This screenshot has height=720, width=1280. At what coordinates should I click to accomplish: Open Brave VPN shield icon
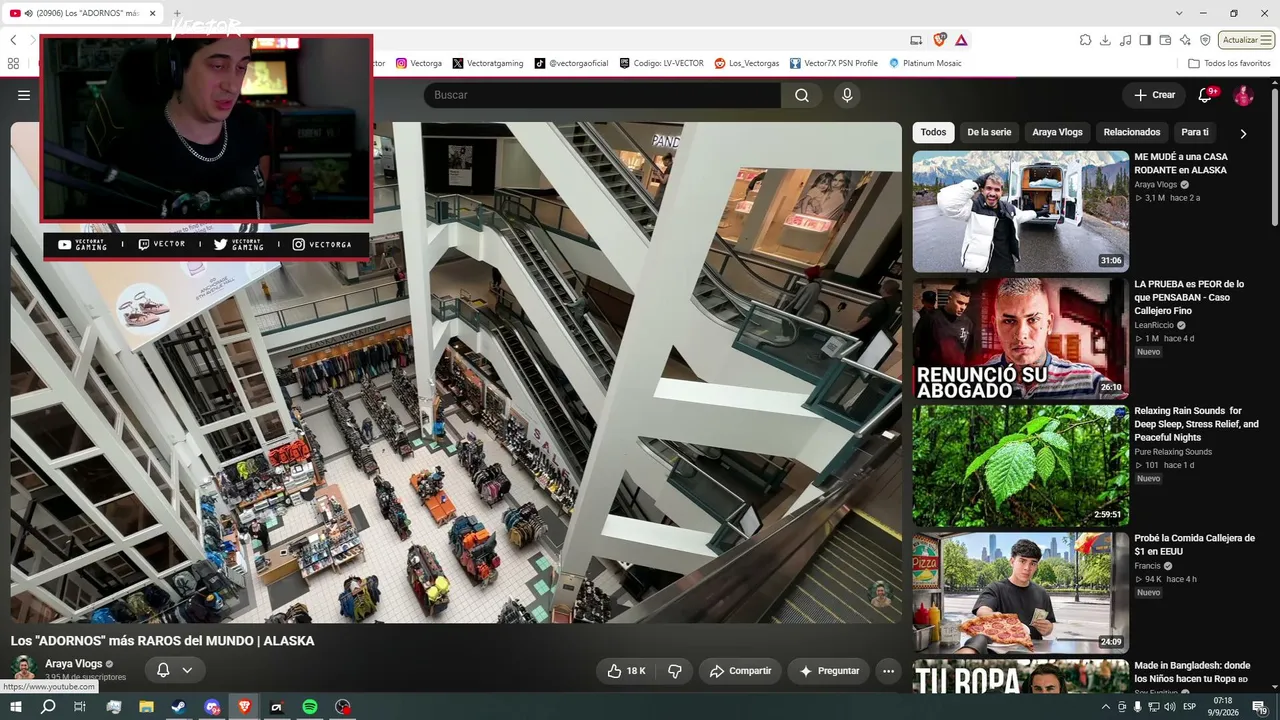[x=1205, y=40]
